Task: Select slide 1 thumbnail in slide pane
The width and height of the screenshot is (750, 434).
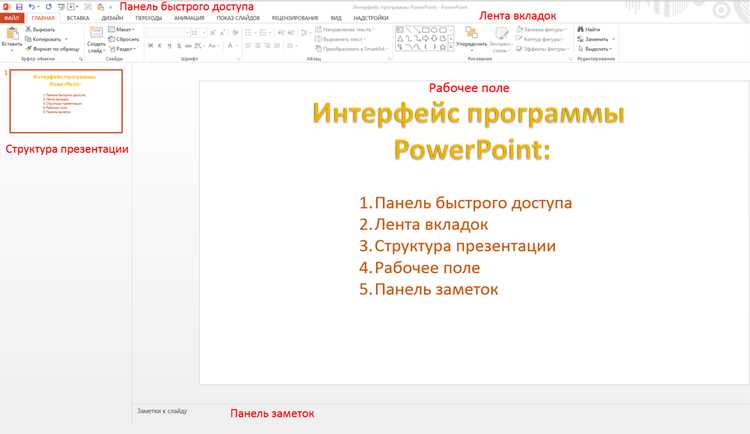Action: pyautogui.click(x=66, y=101)
